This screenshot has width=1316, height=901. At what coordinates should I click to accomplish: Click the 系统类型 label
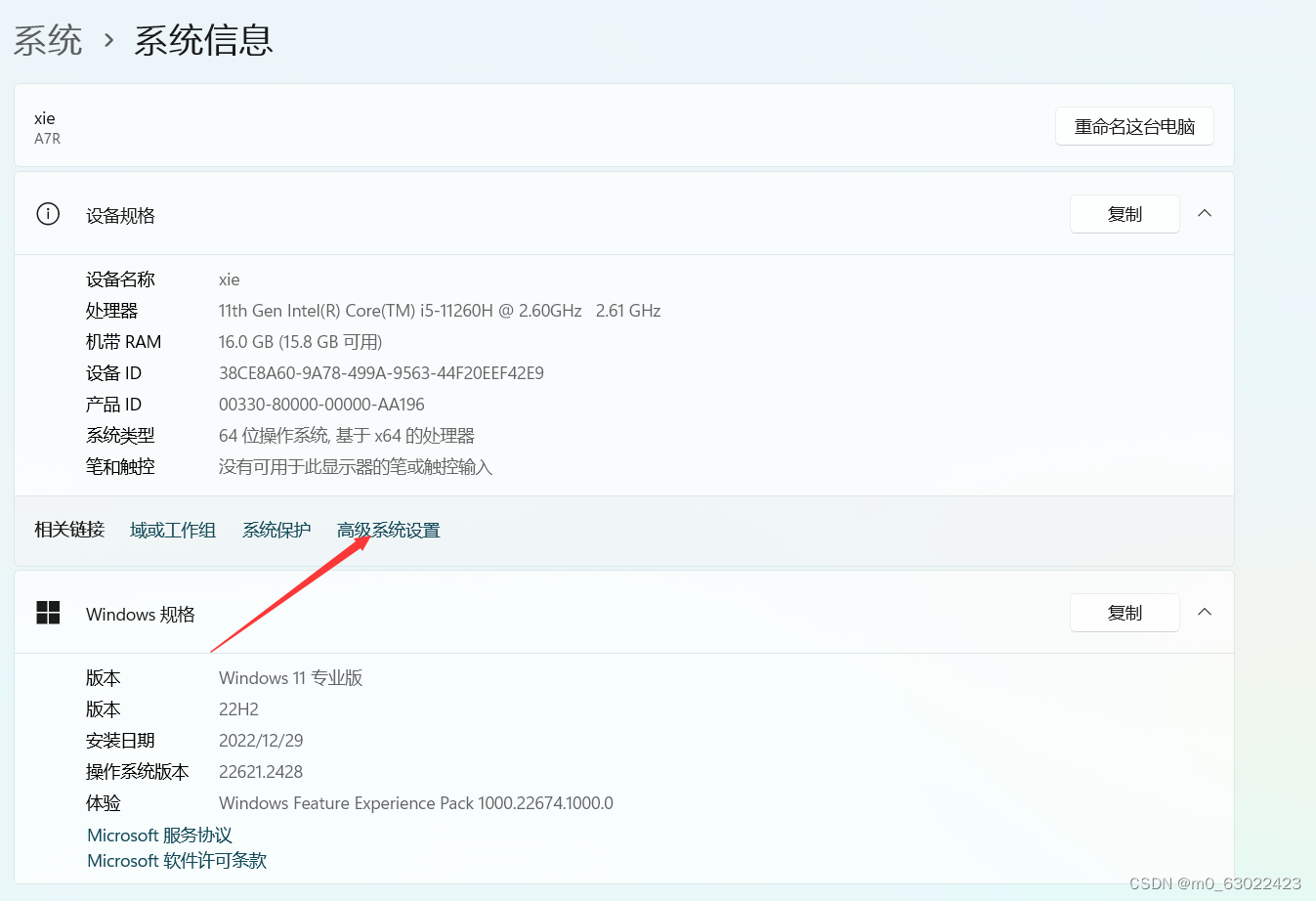point(120,436)
